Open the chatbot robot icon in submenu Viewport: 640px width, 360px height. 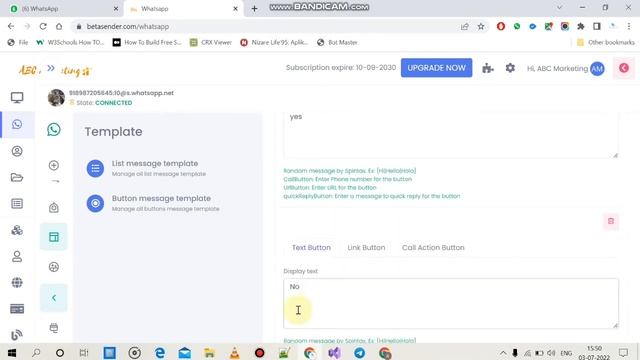coord(54,208)
